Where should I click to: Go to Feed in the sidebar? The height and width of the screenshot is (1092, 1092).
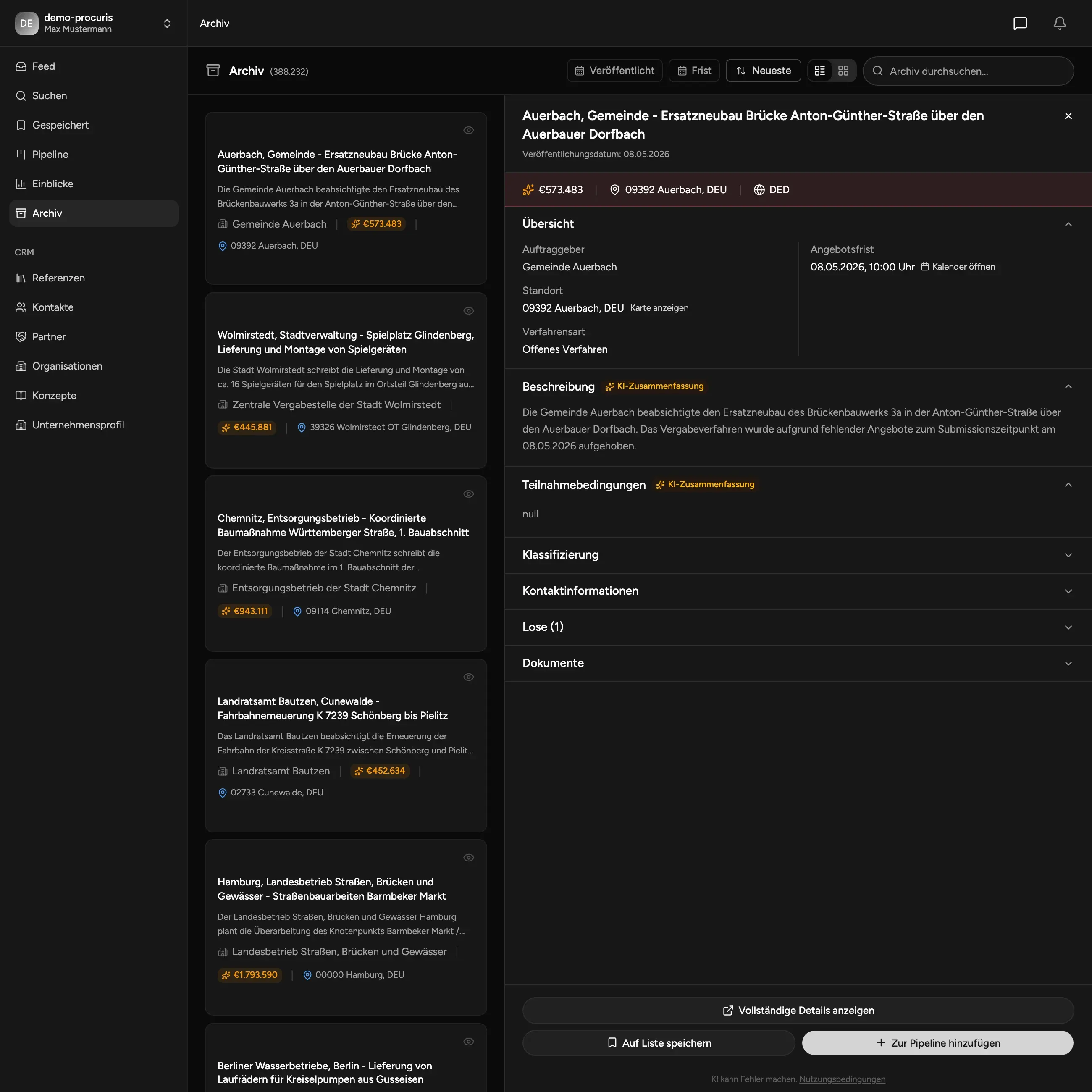pos(94,66)
